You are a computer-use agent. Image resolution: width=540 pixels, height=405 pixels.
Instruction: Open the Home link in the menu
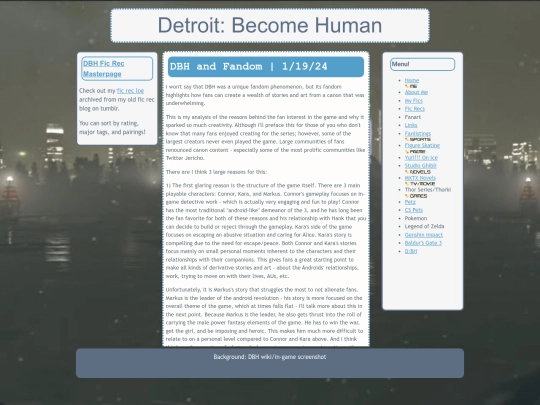coord(412,80)
